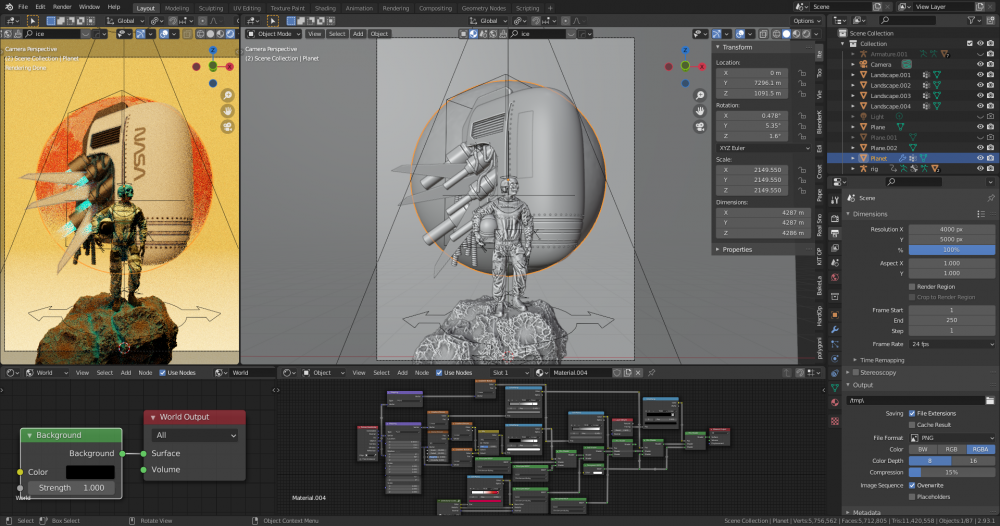Click the pan hand gizmo in main viewport
1000x526 pixels.
point(700,110)
